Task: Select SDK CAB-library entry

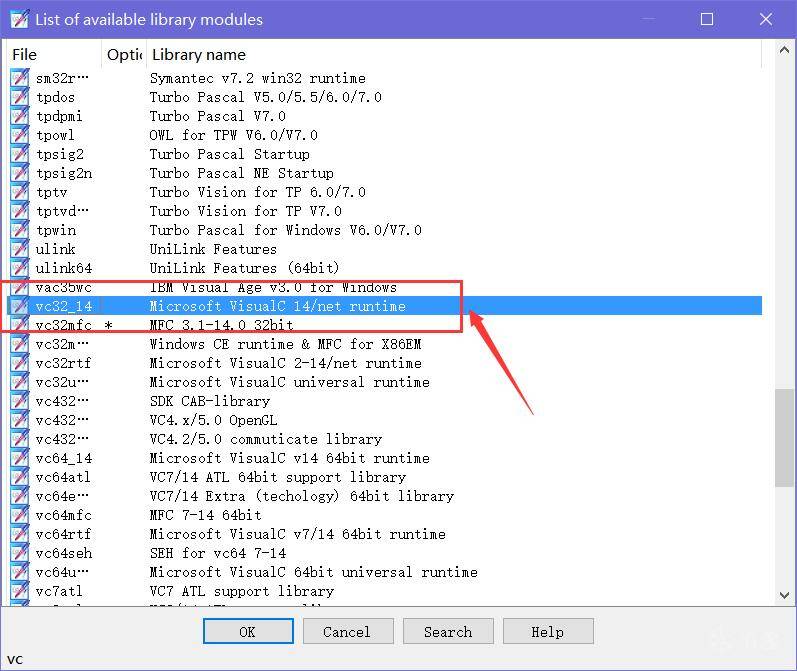Action: pos(209,401)
